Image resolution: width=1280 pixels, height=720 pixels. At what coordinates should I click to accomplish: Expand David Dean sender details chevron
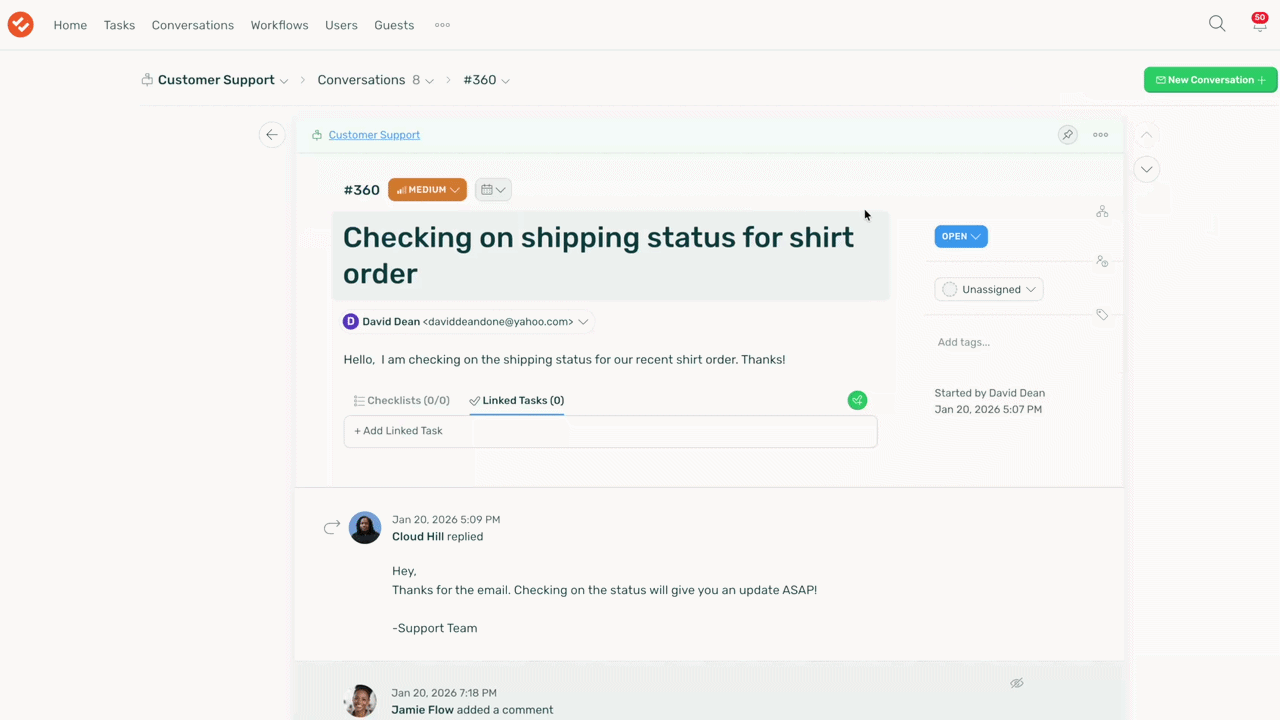click(x=583, y=322)
